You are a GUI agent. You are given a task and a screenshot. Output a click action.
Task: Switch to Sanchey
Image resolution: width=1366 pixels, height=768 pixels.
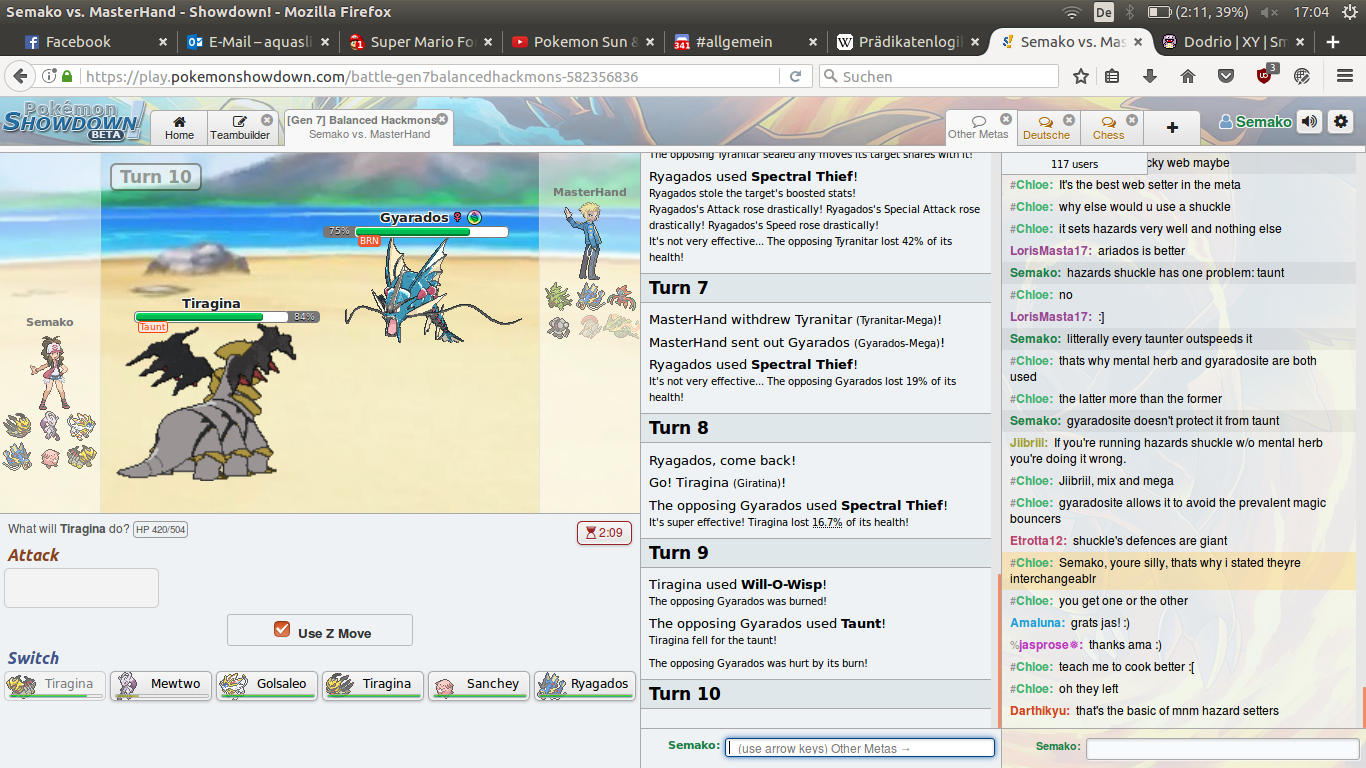(479, 685)
